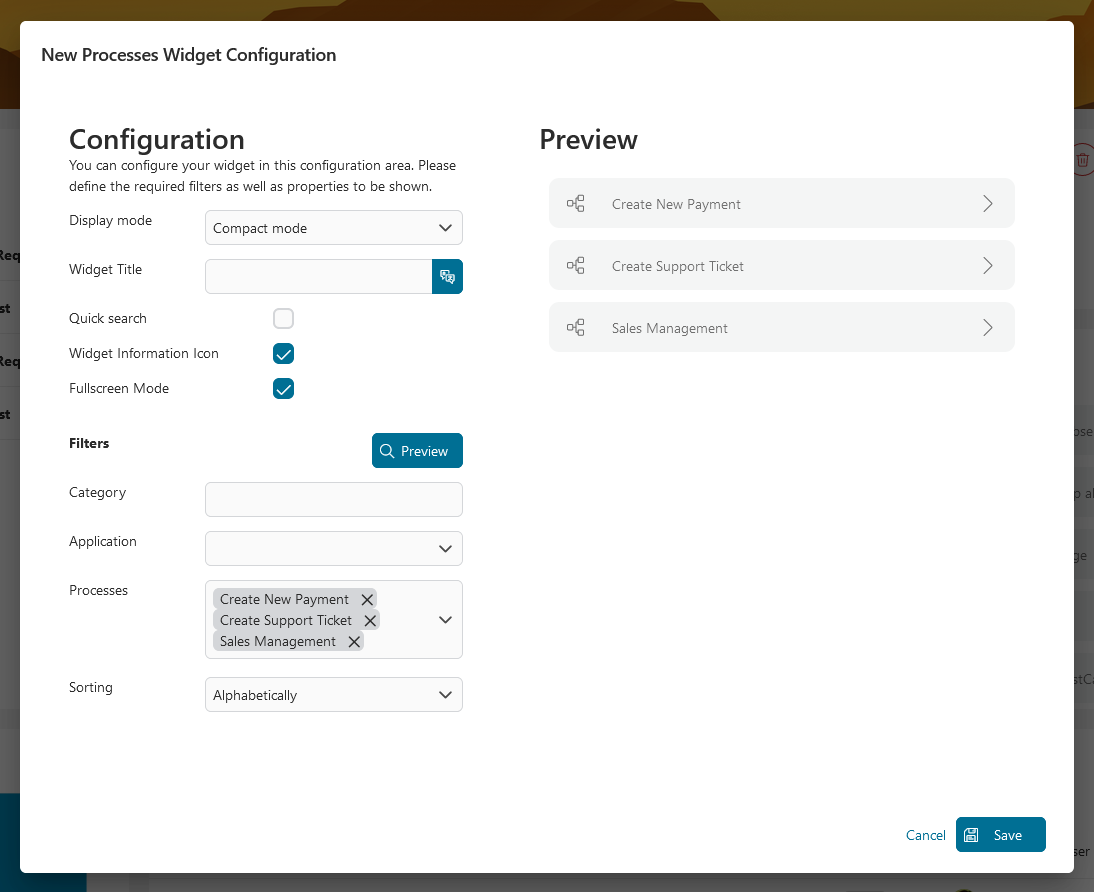Click the Widget Information Icon label
This screenshot has height=892, width=1094.
144,353
